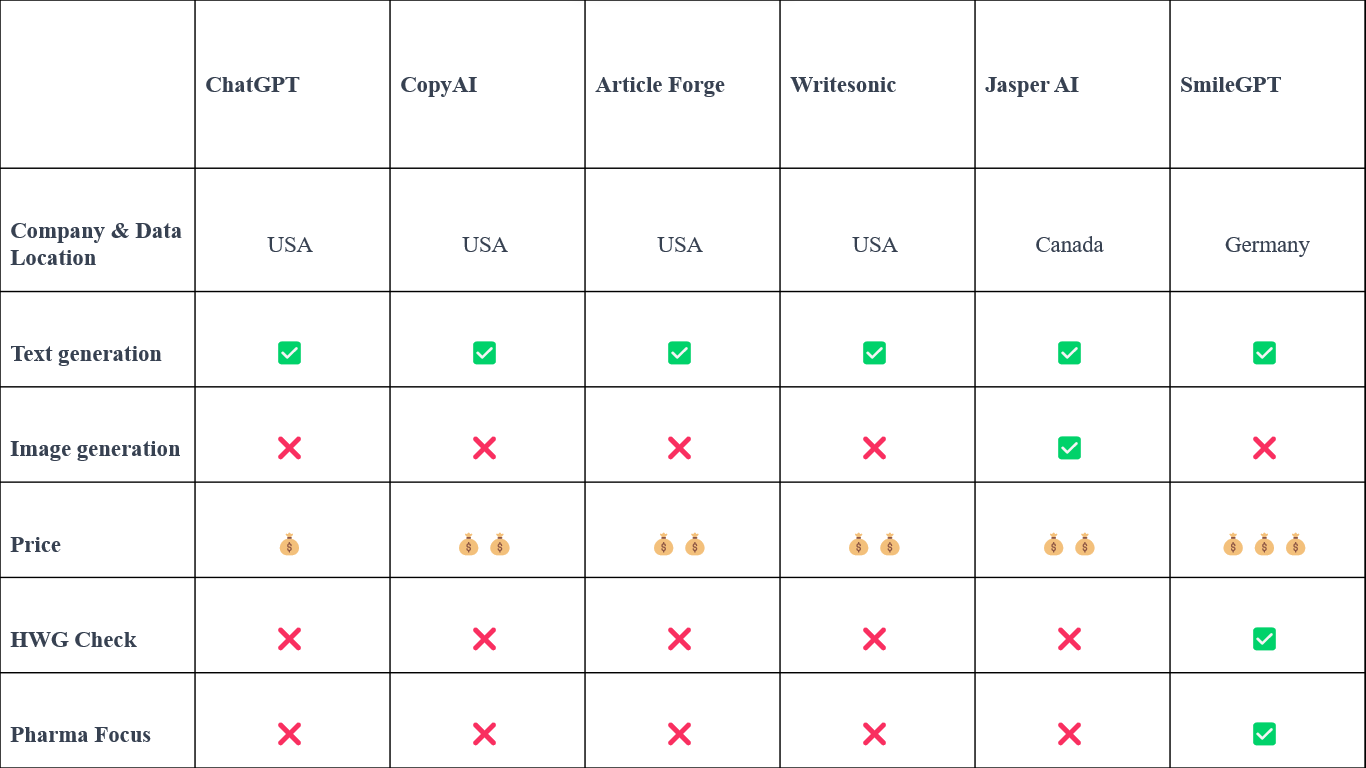This screenshot has height=768, width=1366.
Task: Click the Canada cell under Jasper AI
Action: tap(1069, 245)
